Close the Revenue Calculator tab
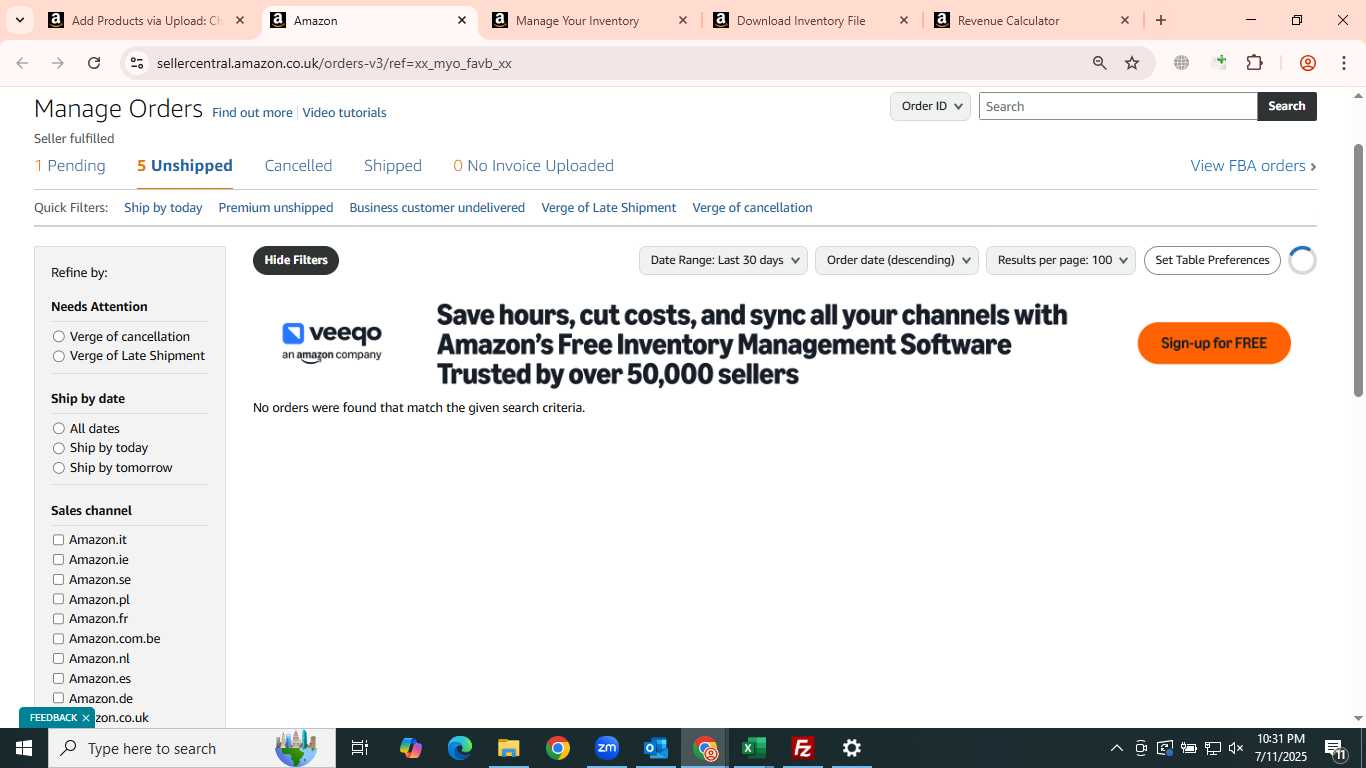This screenshot has height=768, width=1366. tap(1125, 20)
